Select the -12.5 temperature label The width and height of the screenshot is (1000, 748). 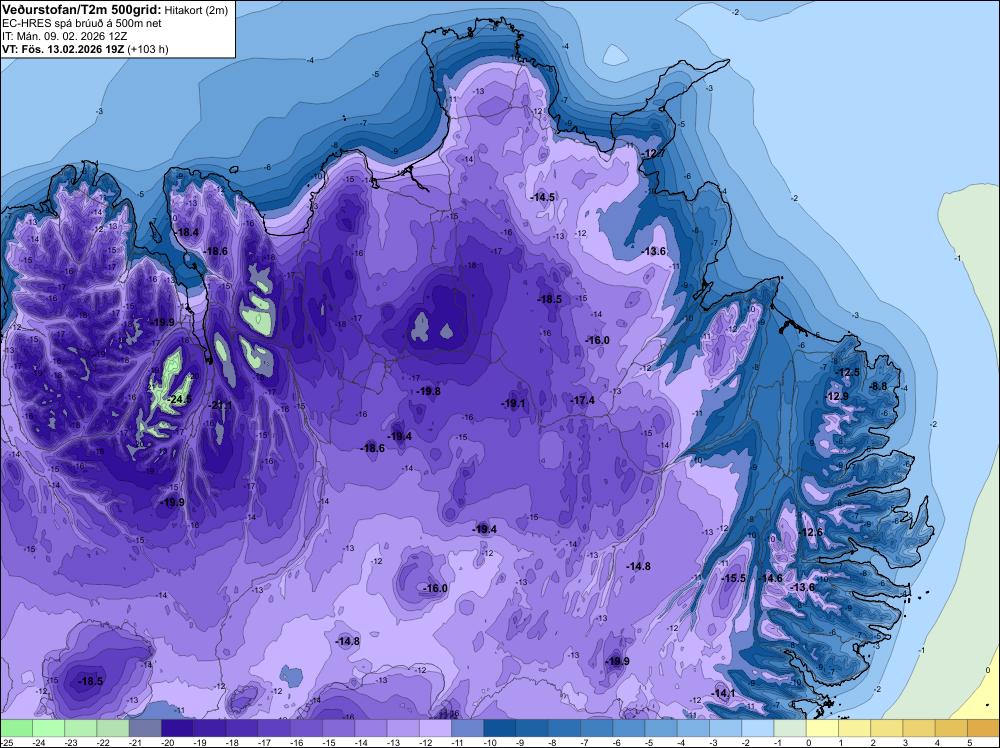tap(848, 373)
